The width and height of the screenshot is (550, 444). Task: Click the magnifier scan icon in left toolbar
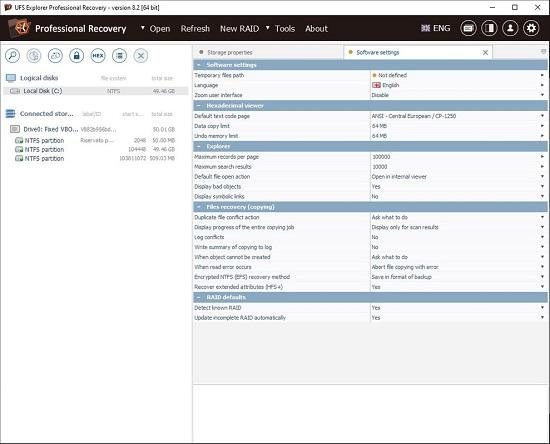(x=13, y=55)
